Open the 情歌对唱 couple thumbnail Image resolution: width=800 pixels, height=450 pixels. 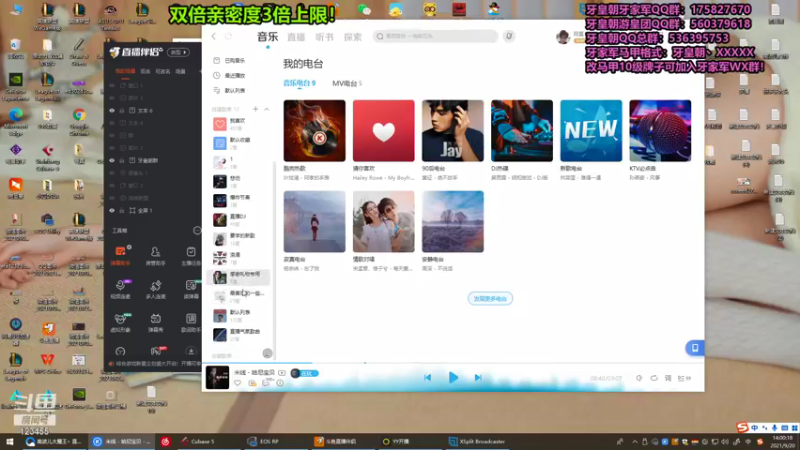(384, 221)
